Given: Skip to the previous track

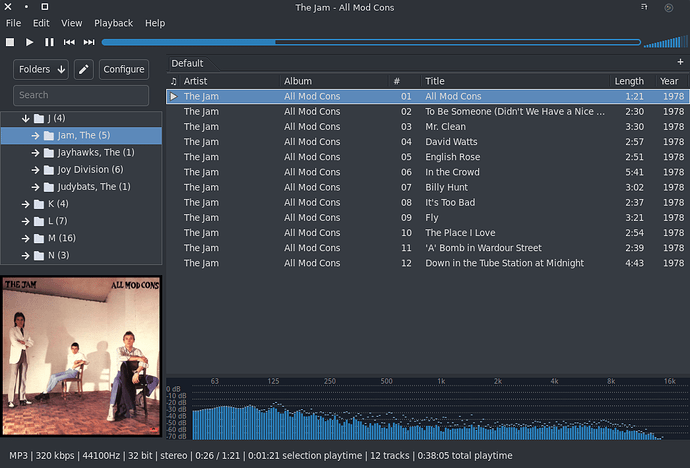Looking at the screenshot, I should tap(69, 42).
